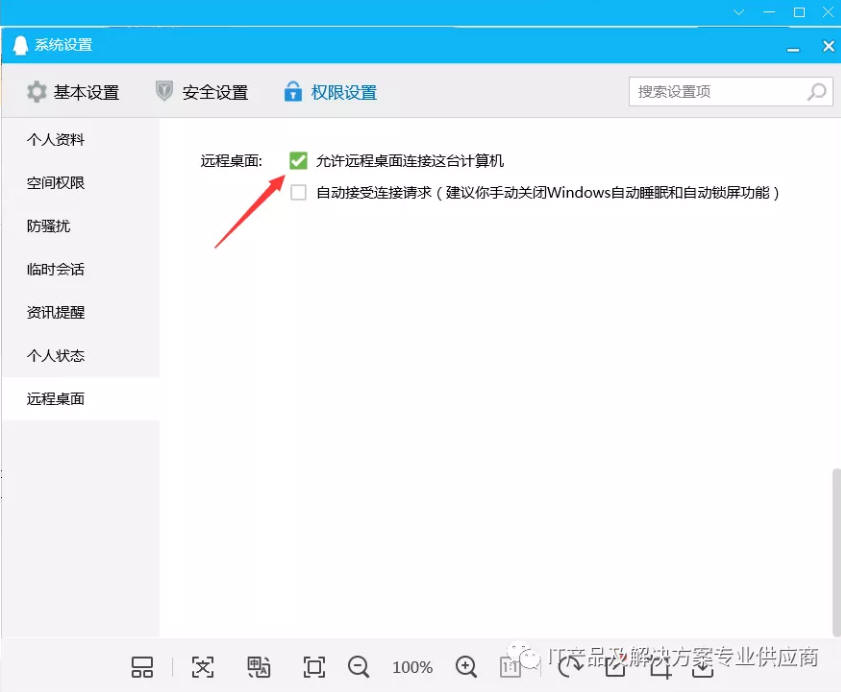Viewport: 841px width, 692px height.
Task: Zoom in with the plus magnifier
Action: coord(466,667)
